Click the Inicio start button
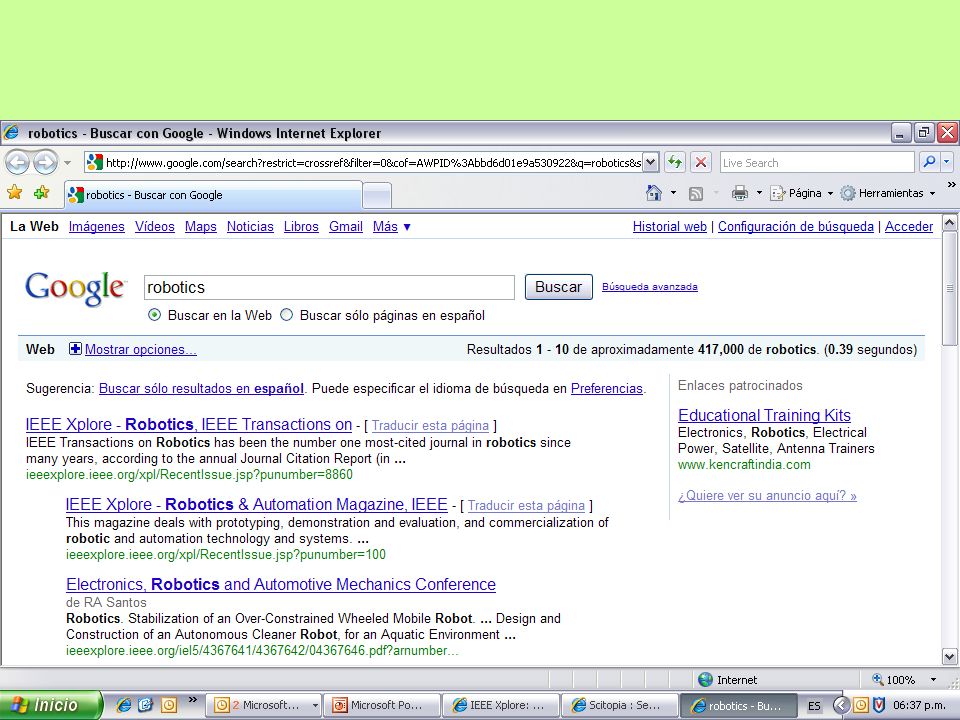 coord(51,705)
